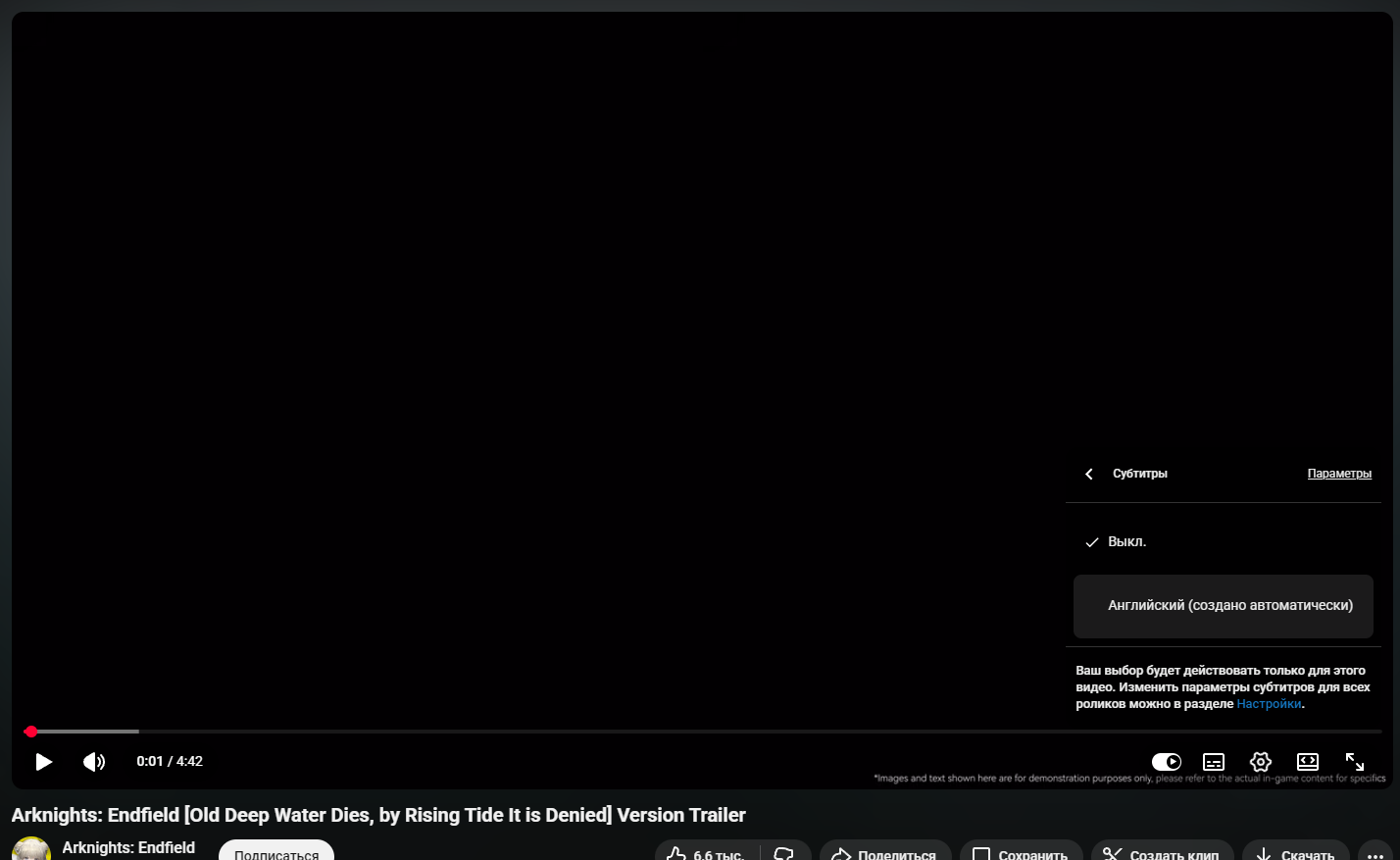The image size is (1400, 860).
Task: Open the Настройки link
Action: 1269,704
